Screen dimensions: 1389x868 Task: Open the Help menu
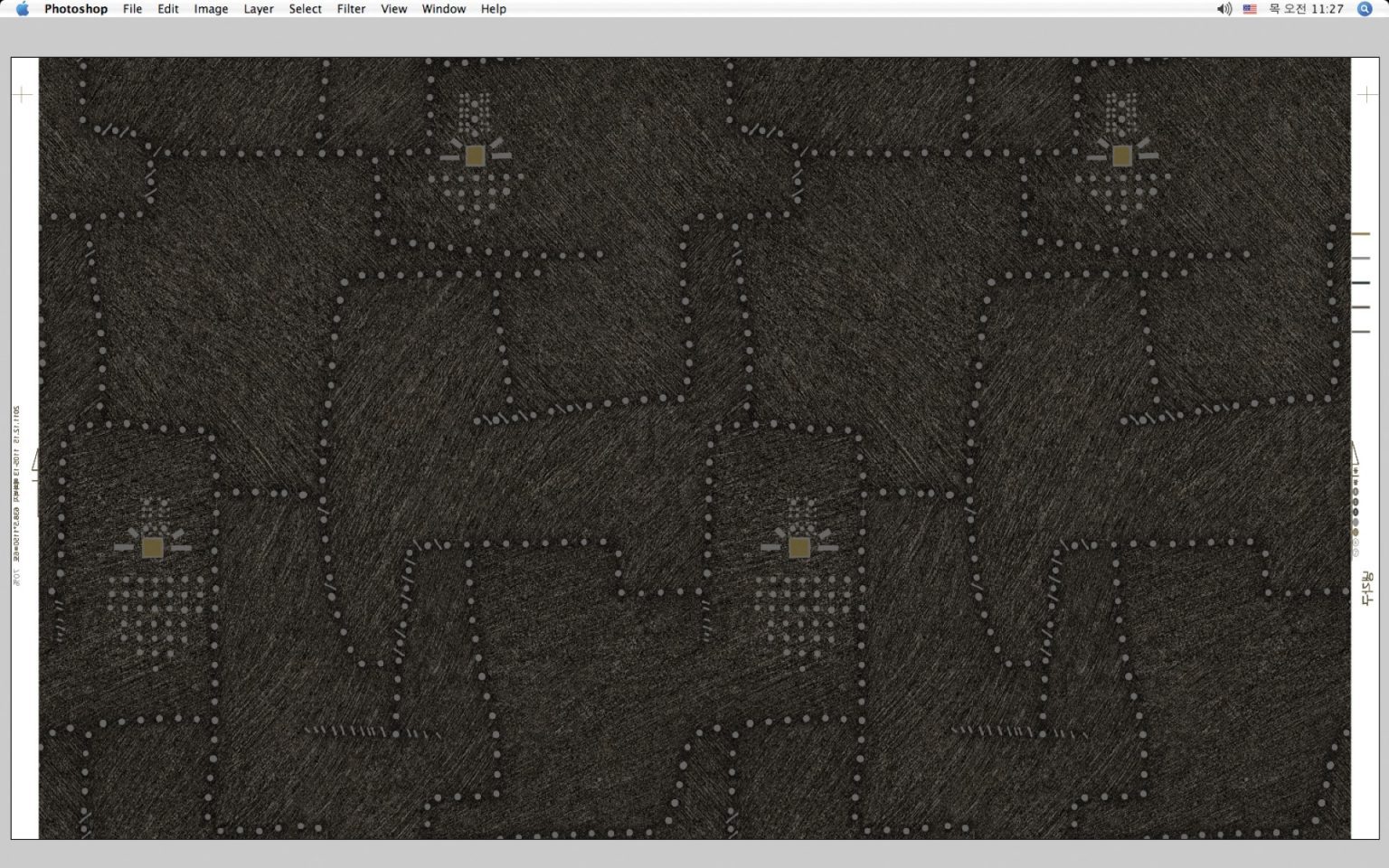[493, 9]
